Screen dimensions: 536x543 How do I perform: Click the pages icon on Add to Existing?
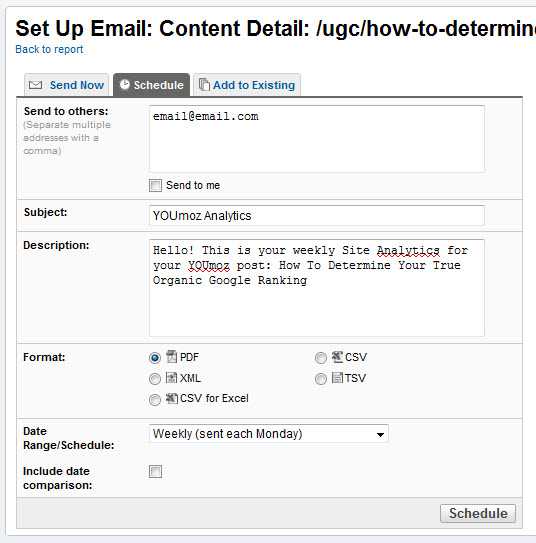click(204, 84)
